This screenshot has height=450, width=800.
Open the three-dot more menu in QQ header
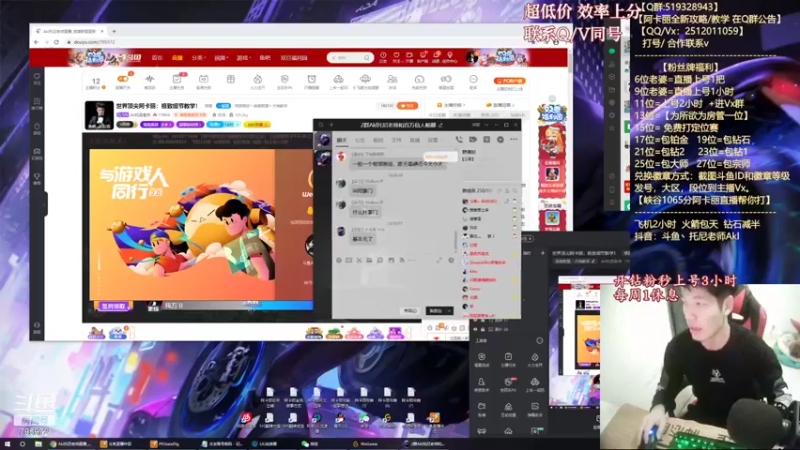pos(514,139)
